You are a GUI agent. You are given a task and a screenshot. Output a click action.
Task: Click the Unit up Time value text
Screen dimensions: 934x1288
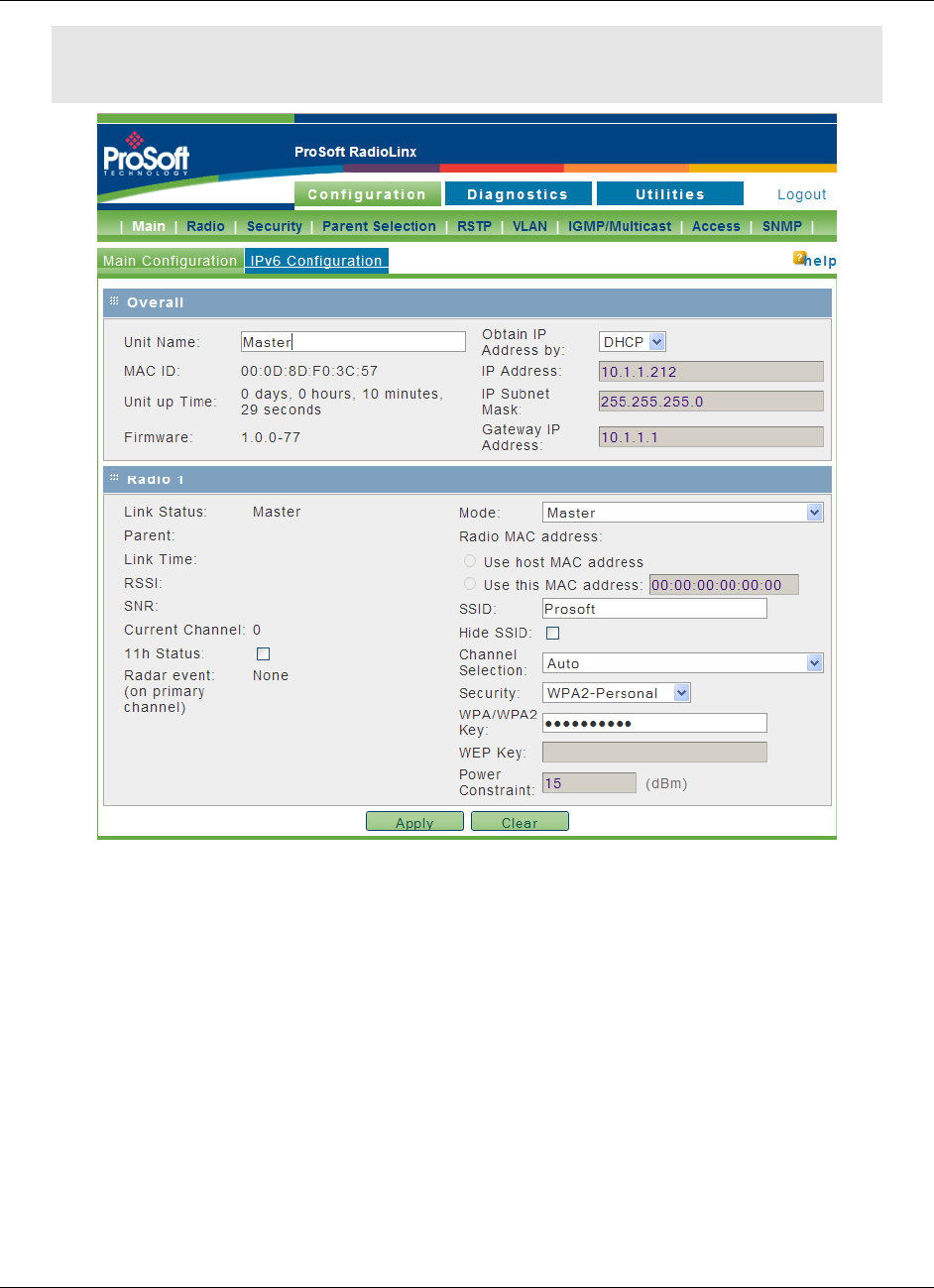click(342, 402)
